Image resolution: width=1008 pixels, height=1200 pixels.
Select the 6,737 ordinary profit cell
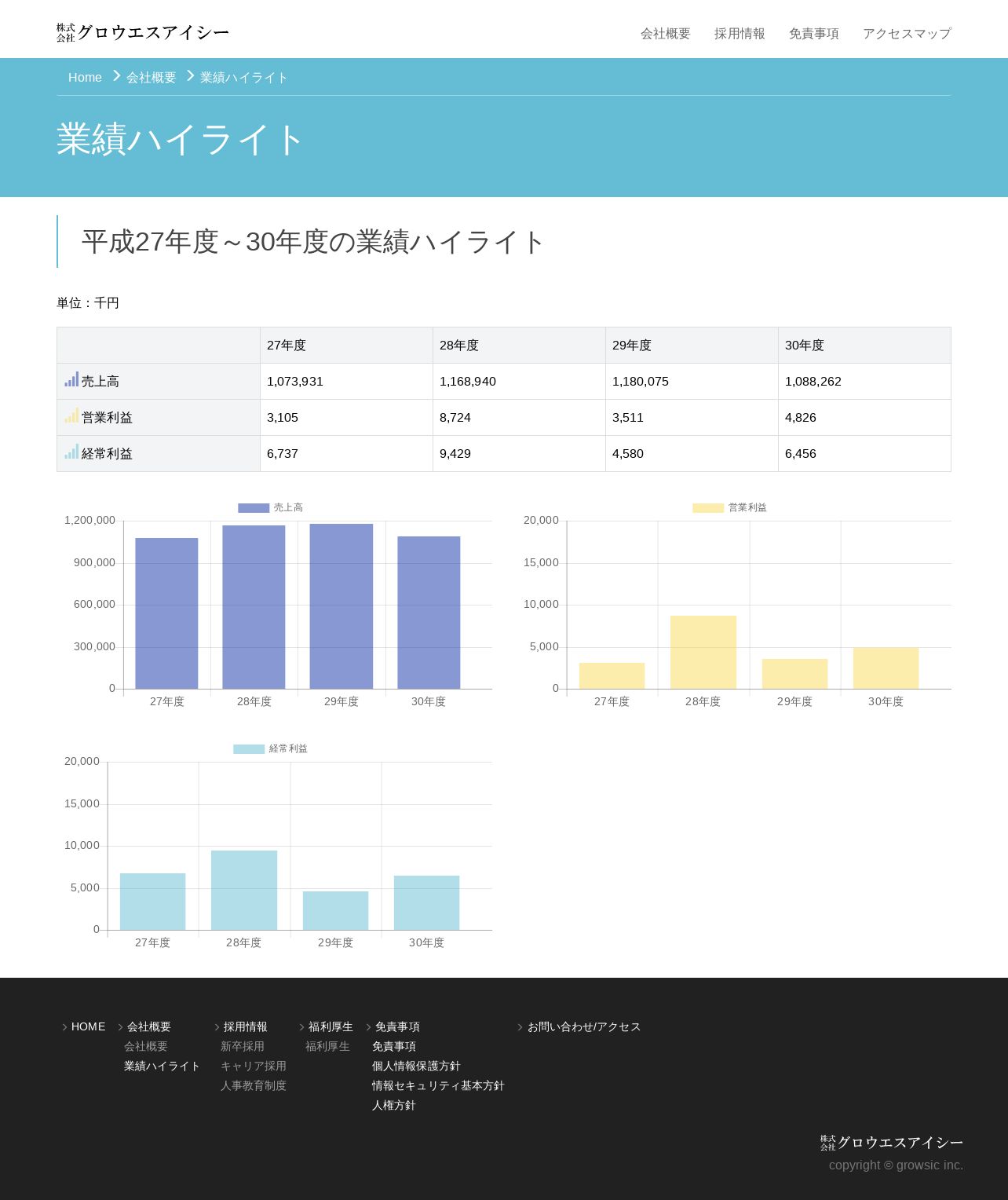[x=346, y=454]
